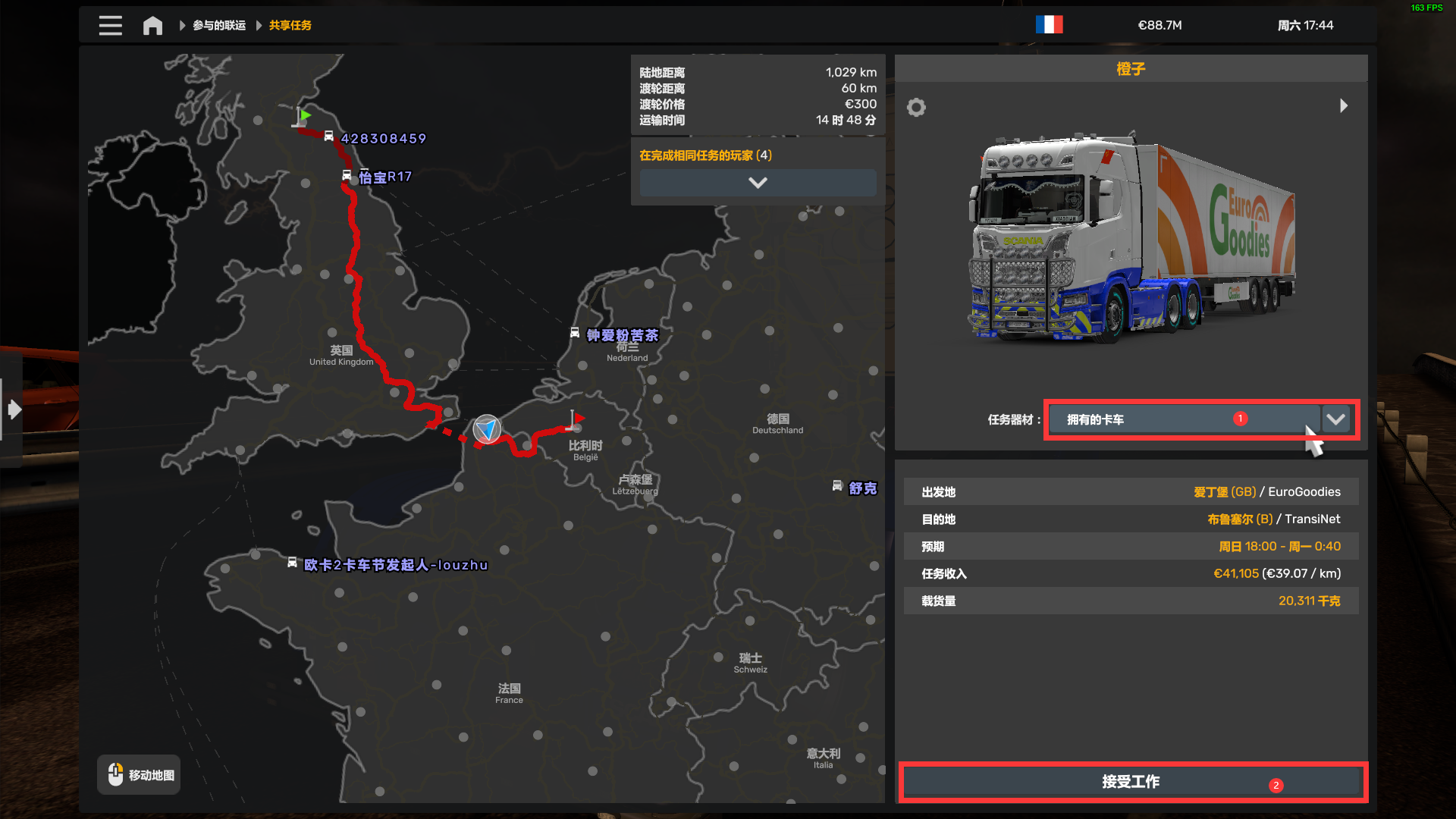Click the 任务器材 dropdown chevron
This screenshot has width=1456, height=819.
click(x=1335, y=419)
